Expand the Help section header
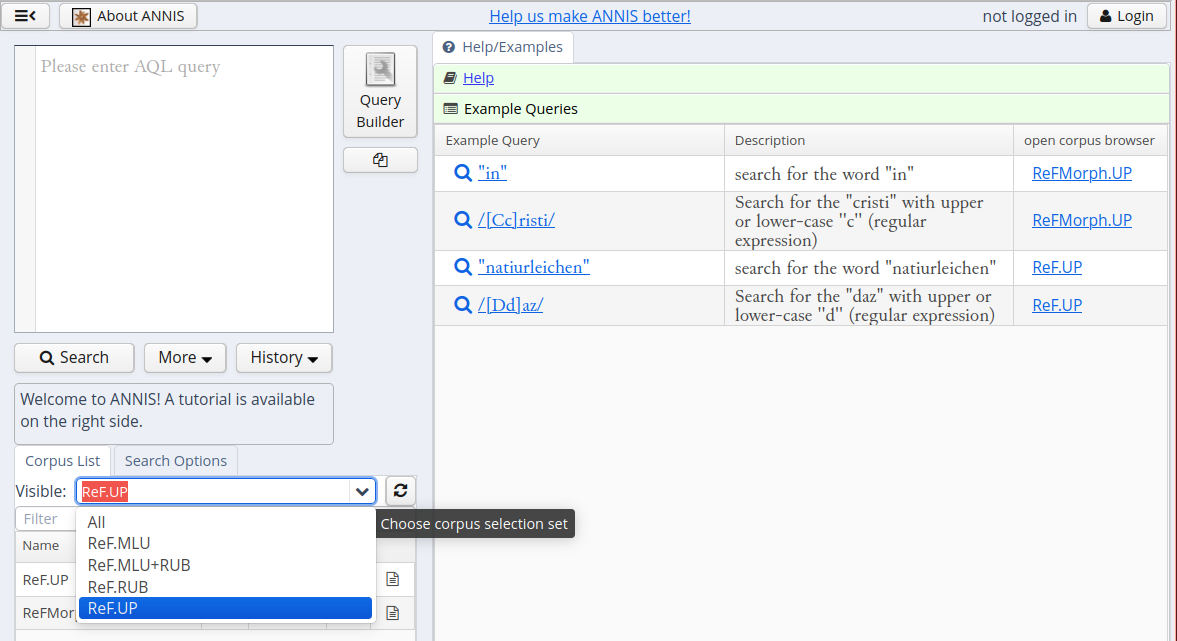The height and width of the screenshot is (641, 1177). pyautogui.click(x=478, y=78)
